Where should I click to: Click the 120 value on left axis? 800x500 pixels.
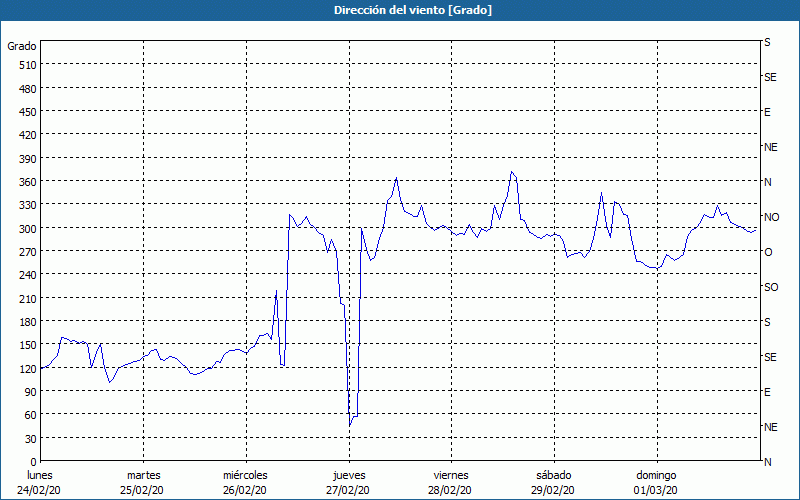(x=28, y=368)
